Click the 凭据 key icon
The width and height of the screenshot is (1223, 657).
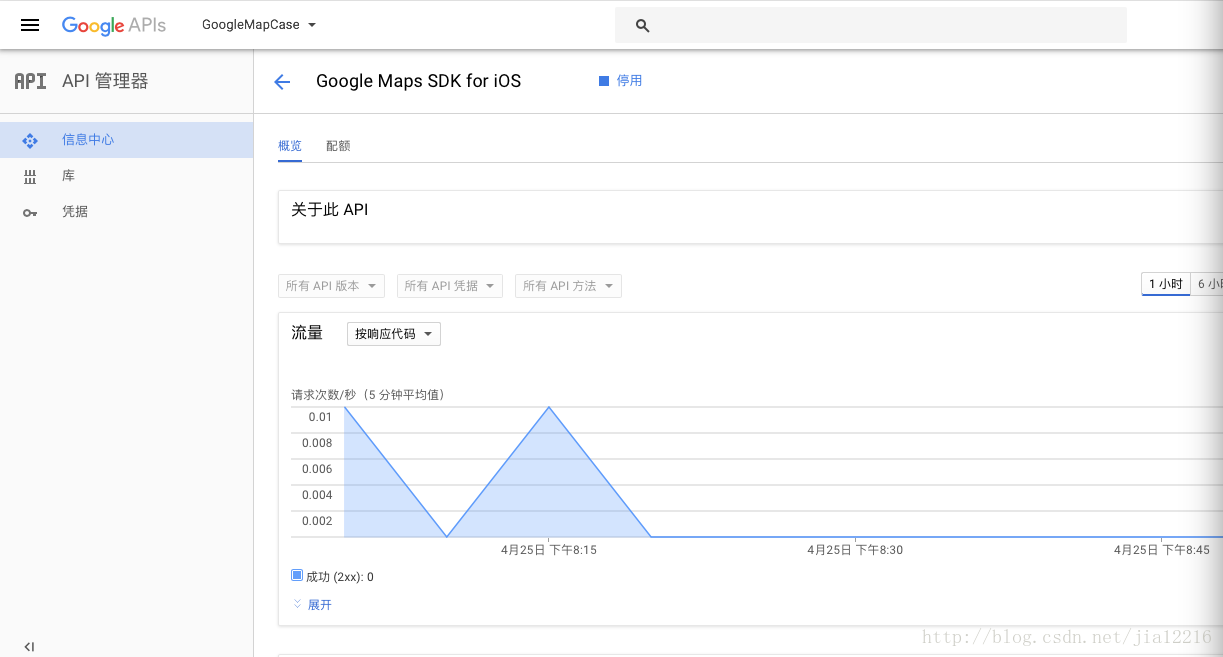[x=30, y=212]
